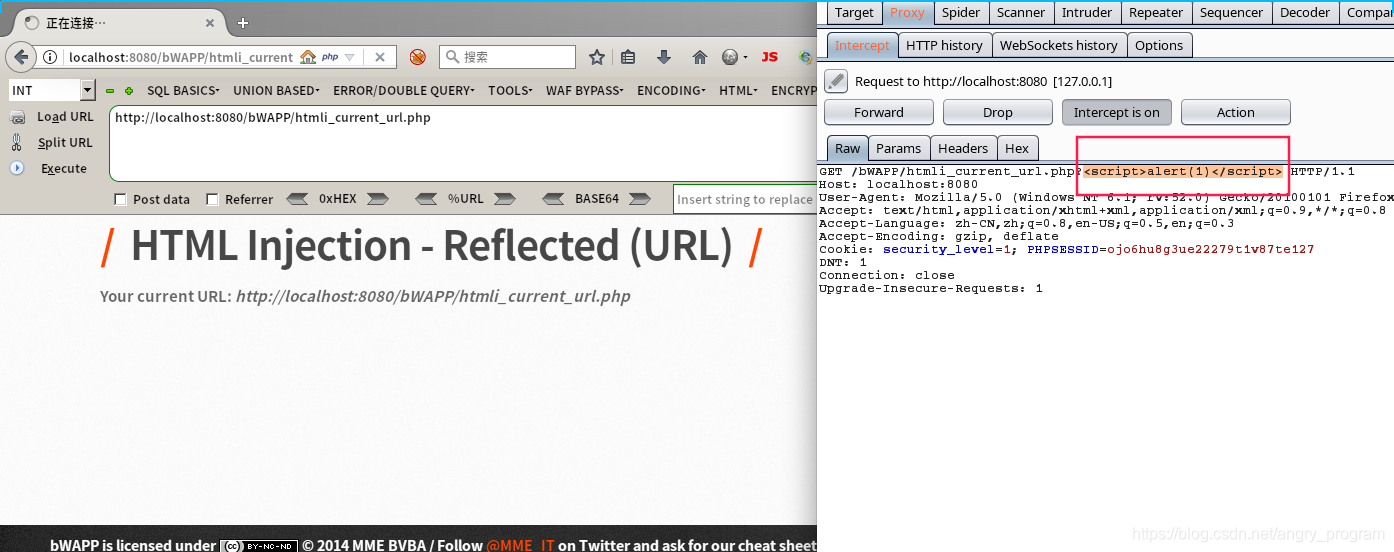Click the 0xHEX encode right arrow
1394x552 pixels.
tap(377, 199)
